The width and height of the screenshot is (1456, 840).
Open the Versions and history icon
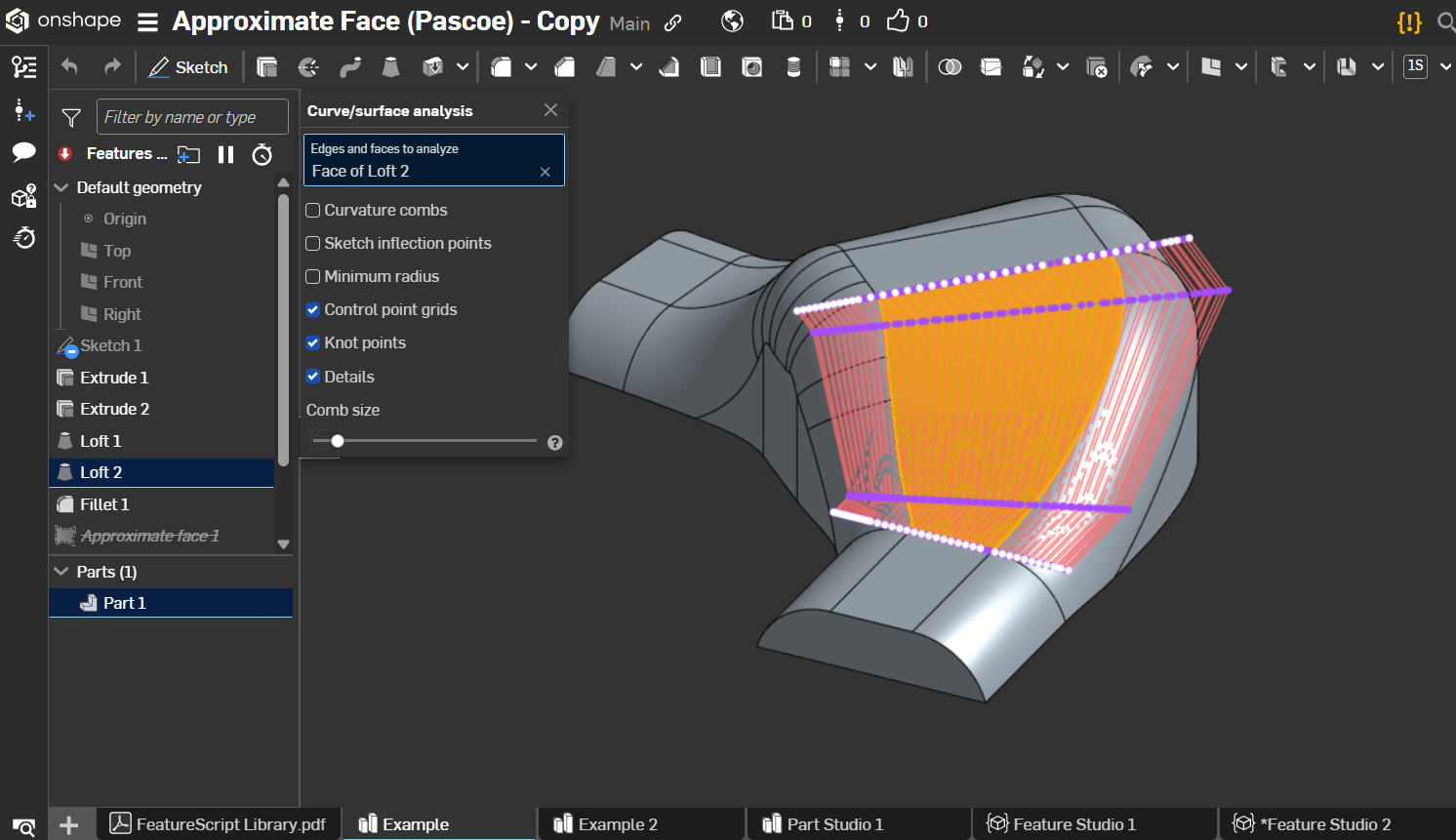(24, 66)
